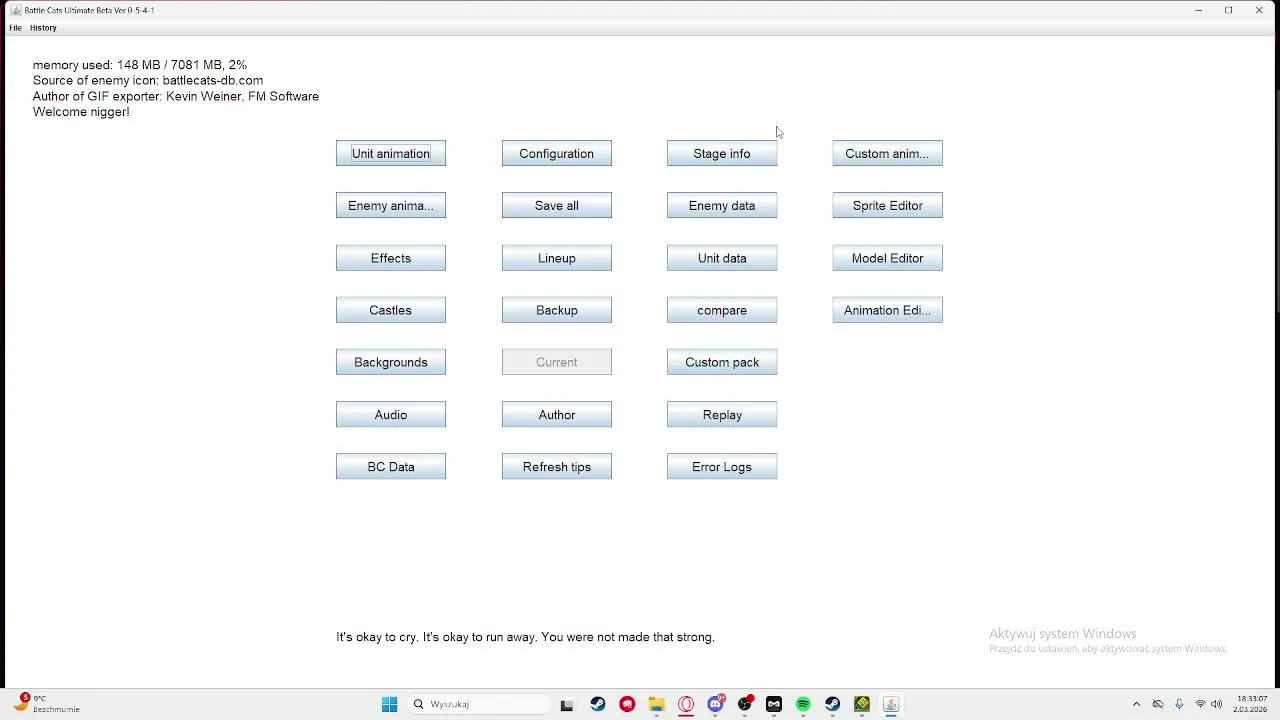
Task: Show hidden system tray icons
Action: [1136, 704]
